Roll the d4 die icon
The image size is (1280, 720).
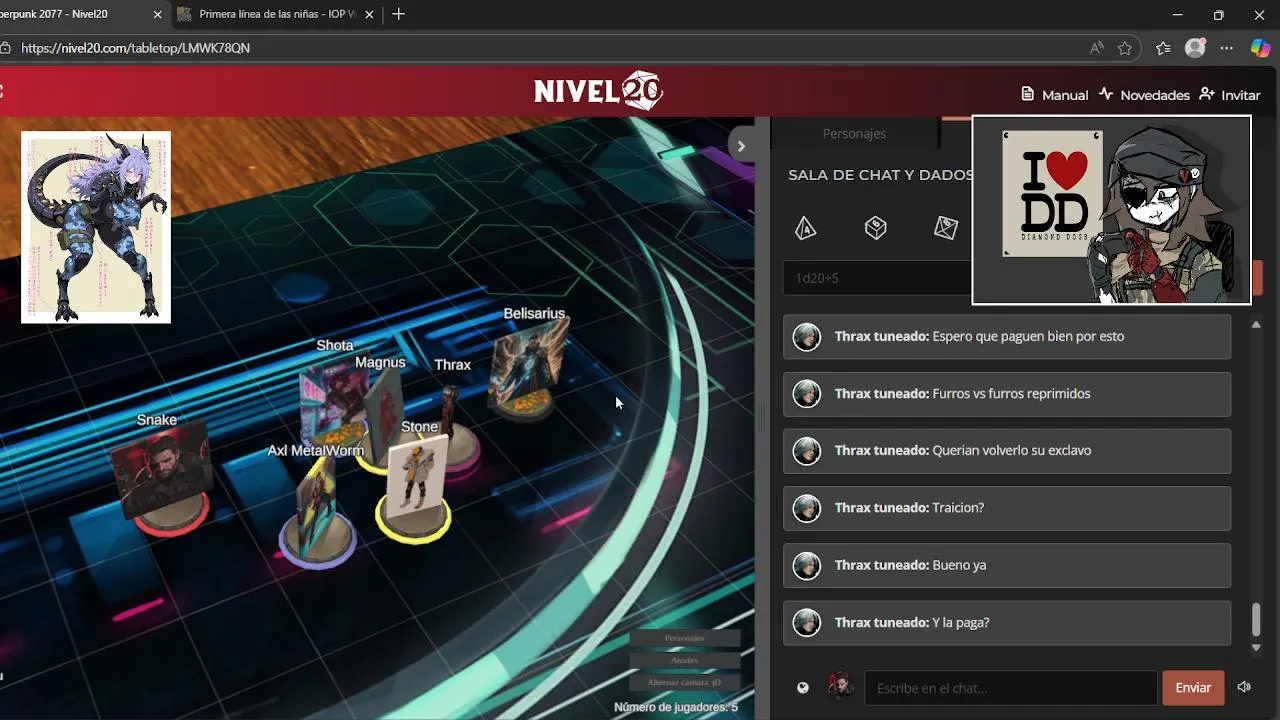pos(805,229)
